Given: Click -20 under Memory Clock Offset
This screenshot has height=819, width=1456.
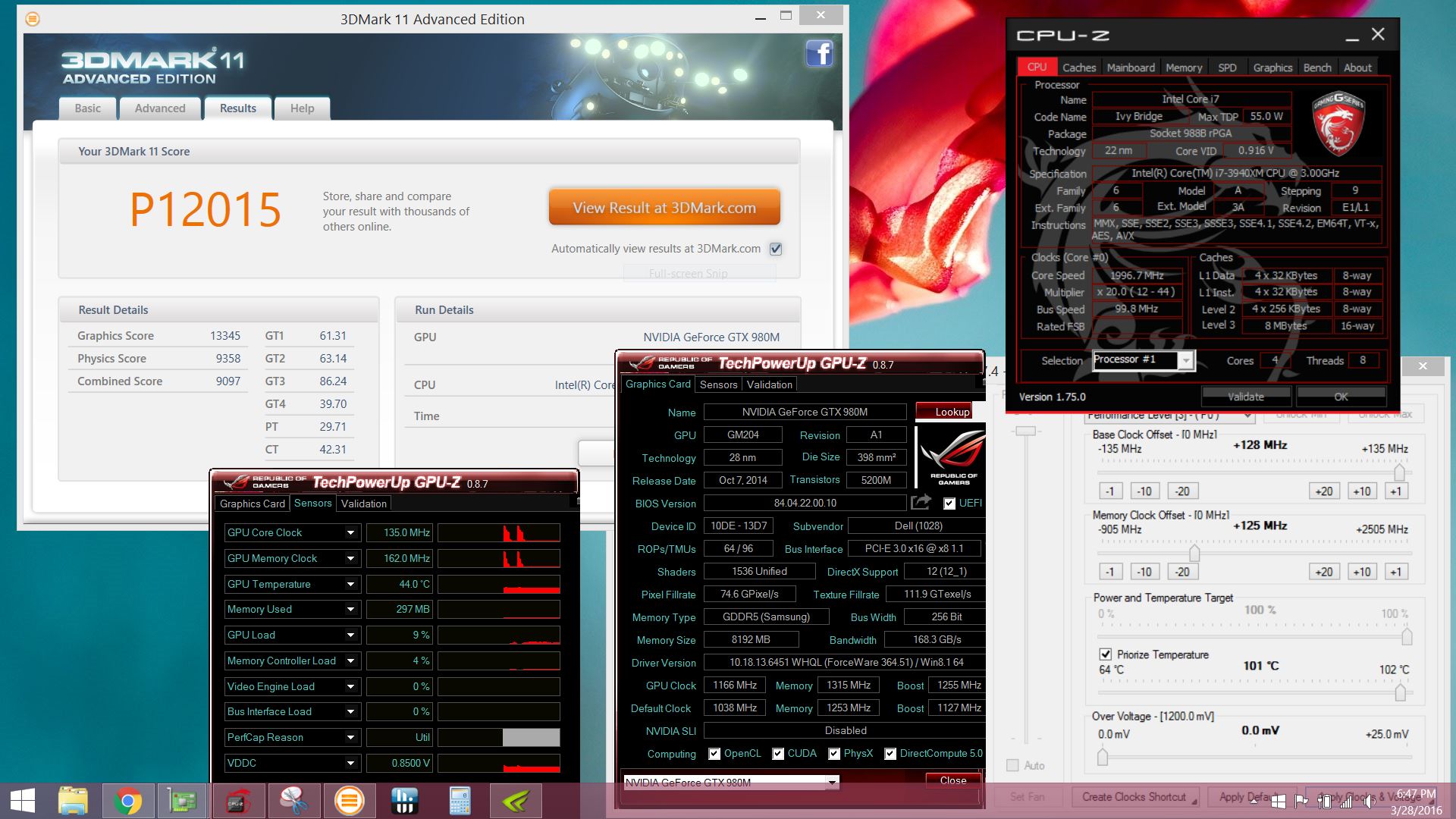Looking at the screenshot, I should coord(1183,572).
